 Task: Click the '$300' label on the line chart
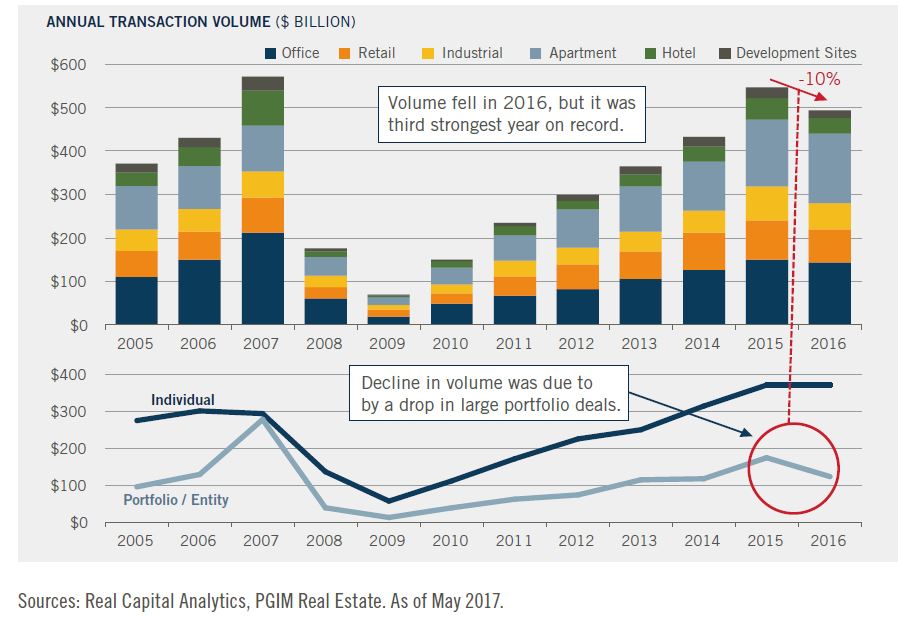(68, 412)
